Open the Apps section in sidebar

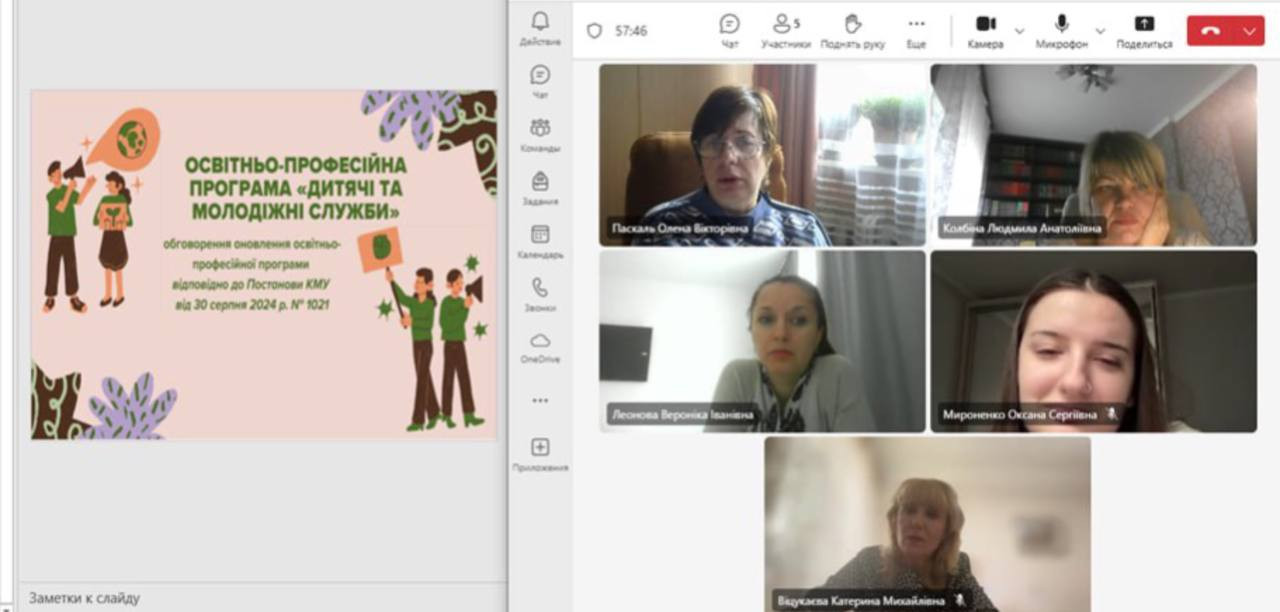(x=540, y=453)
